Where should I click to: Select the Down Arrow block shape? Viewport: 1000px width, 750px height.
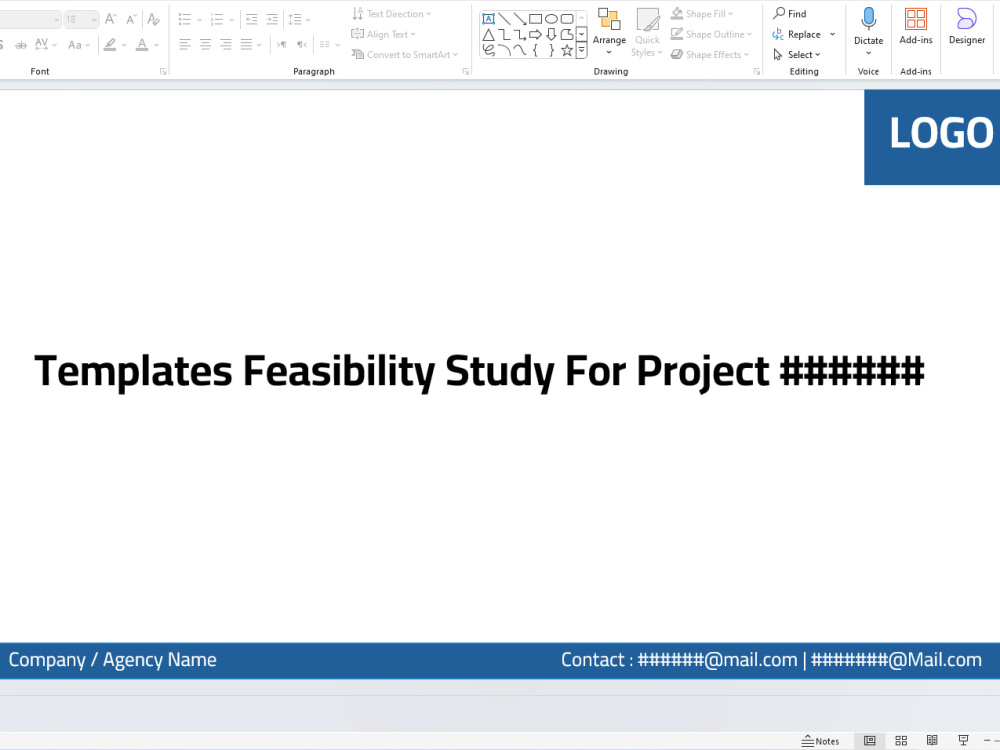tap(551, 34)
